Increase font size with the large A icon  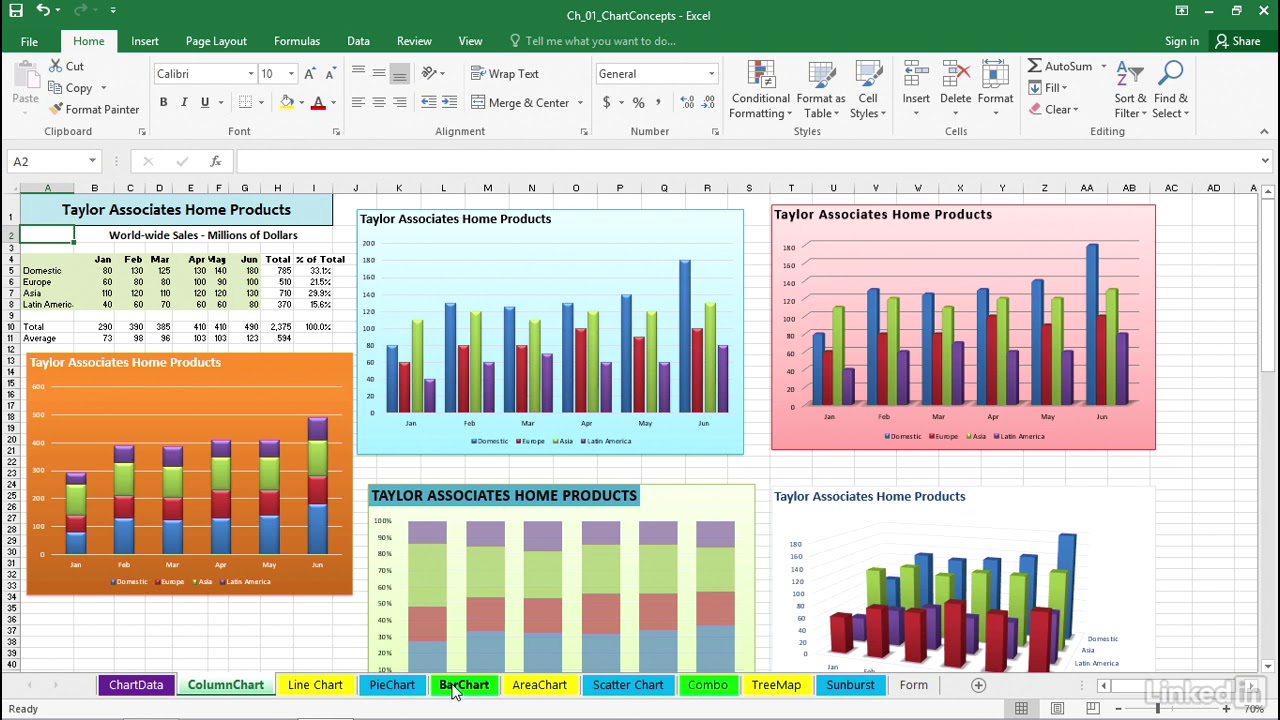tap(310, 74)
